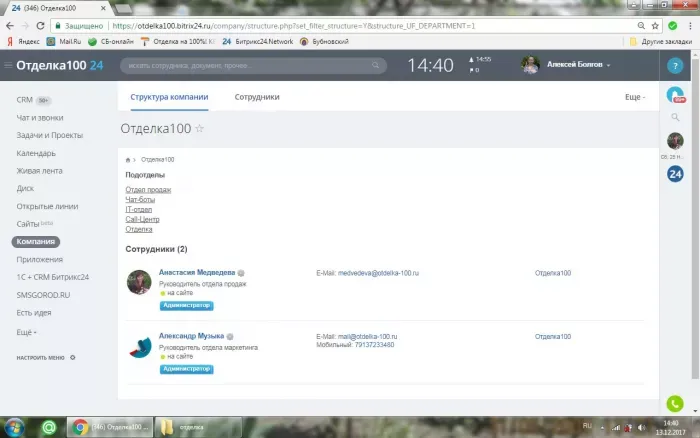Expand the Ещё item in left sidebar
Screen dimensions: 700x438
point(26,332)
